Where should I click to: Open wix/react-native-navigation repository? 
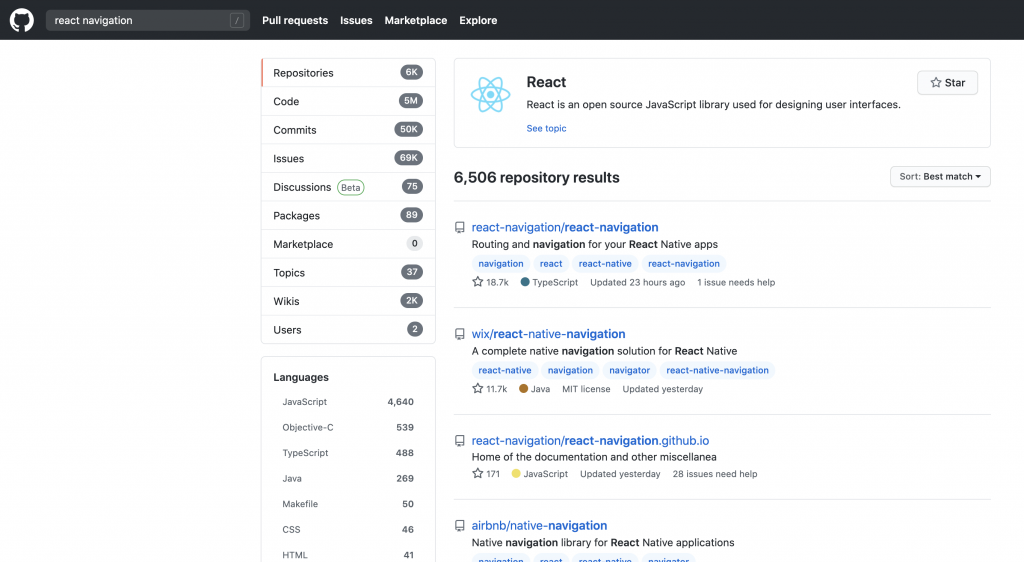549,334
